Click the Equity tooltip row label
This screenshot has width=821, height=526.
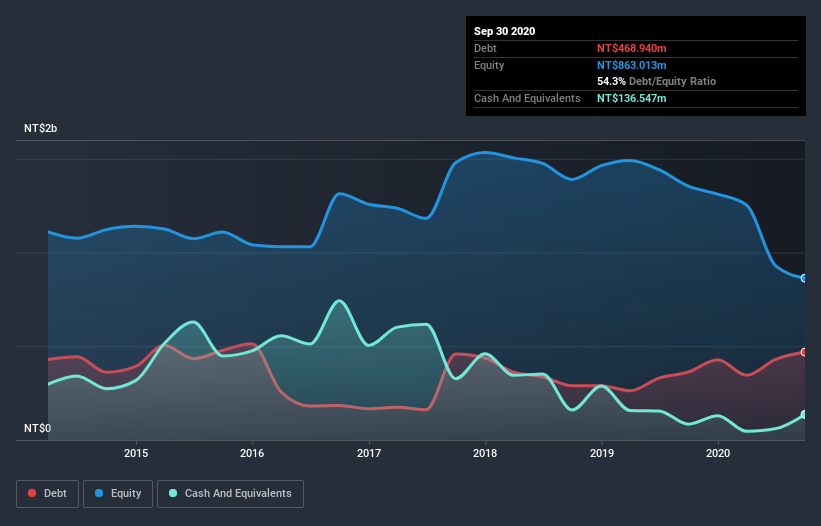[x=489, y=65]
